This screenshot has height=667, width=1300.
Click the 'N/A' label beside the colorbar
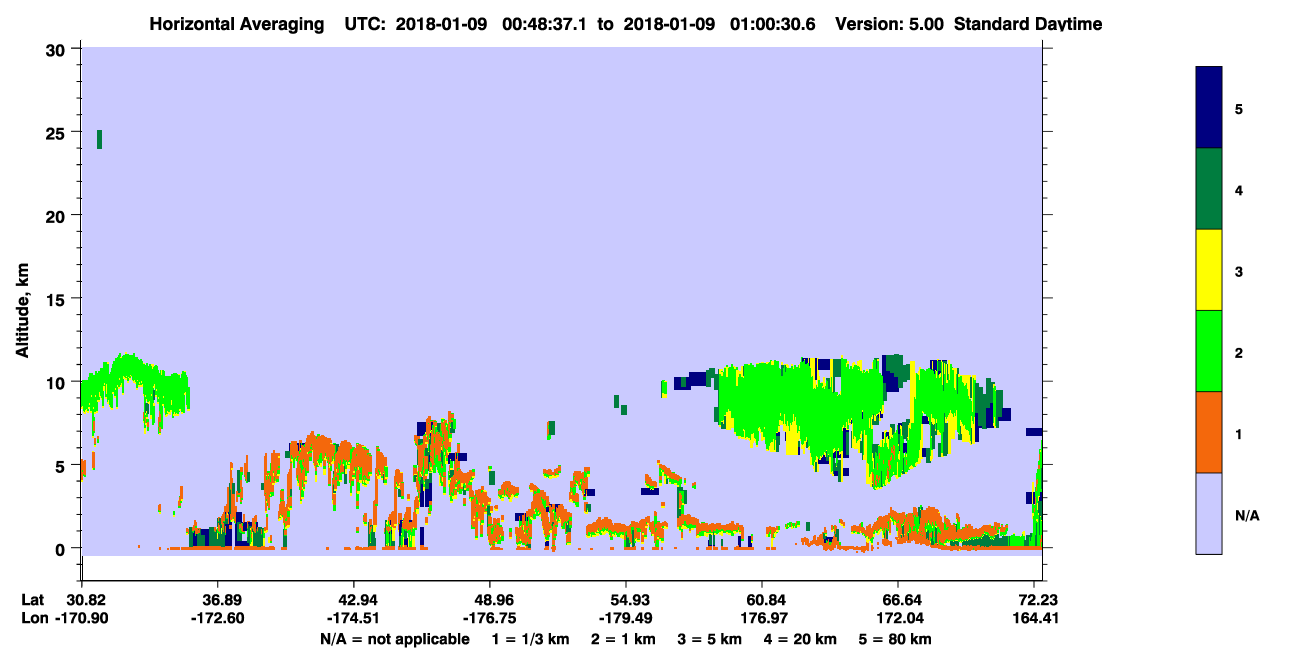coord(1247,516)
